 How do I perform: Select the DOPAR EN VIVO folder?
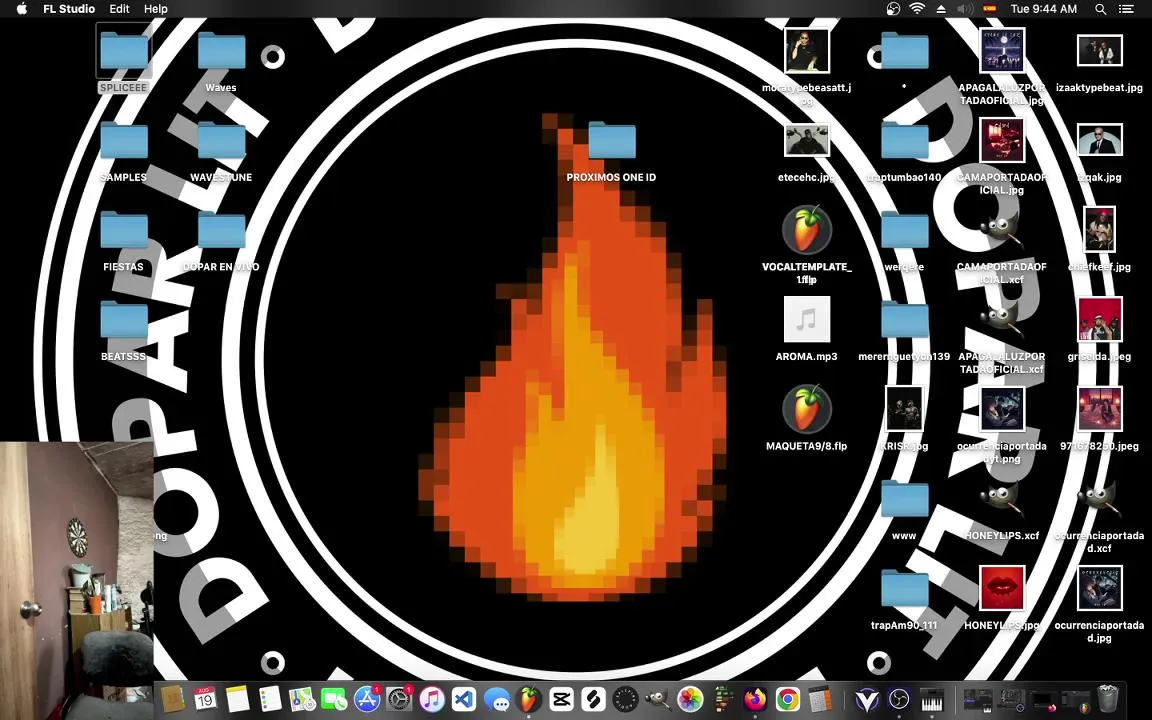pyautogui.click(x=221, y=230)
